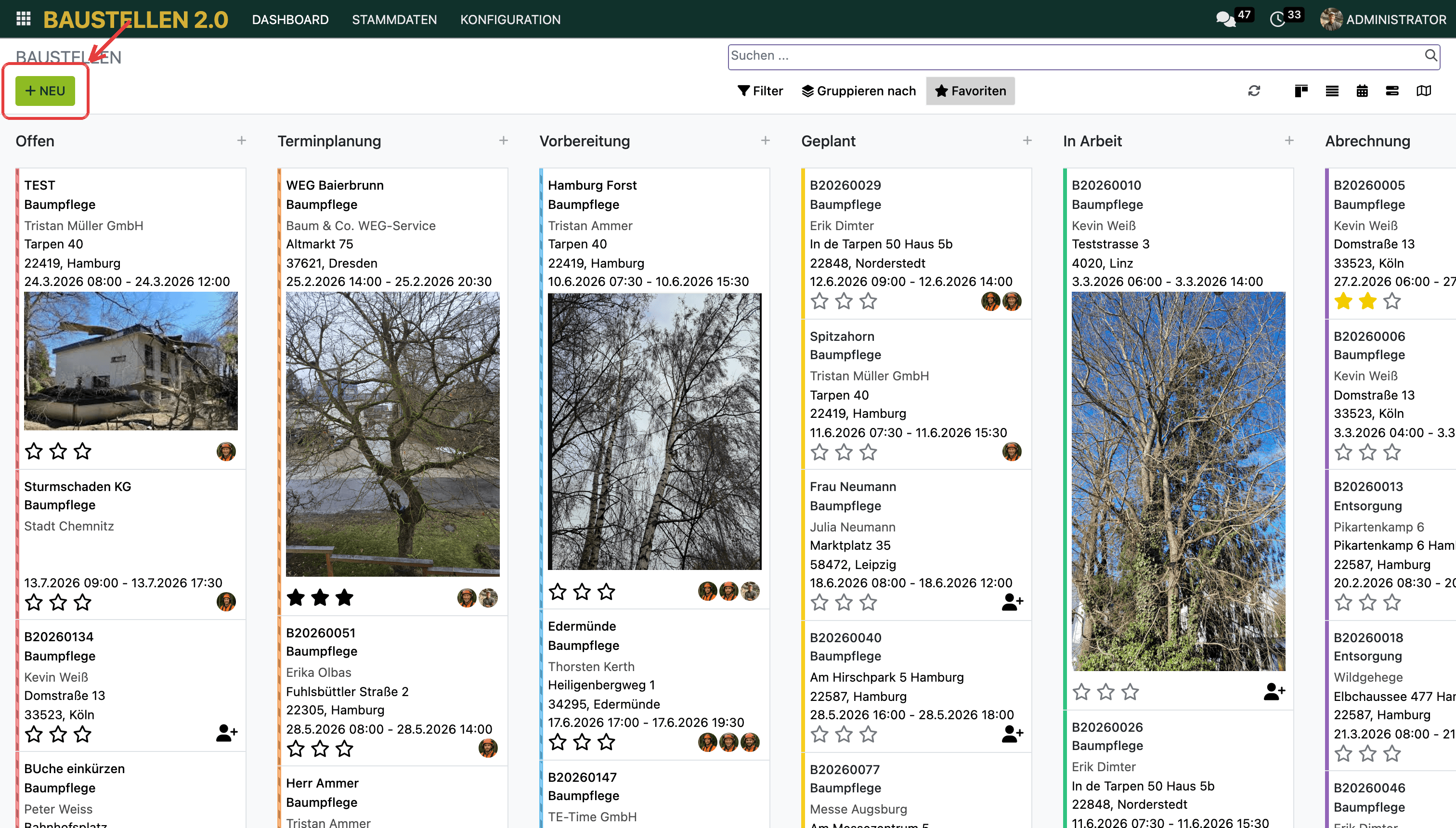Open the B20260147 card title
The height and width of the screenshot is (828, 1456).
point(583,777)
